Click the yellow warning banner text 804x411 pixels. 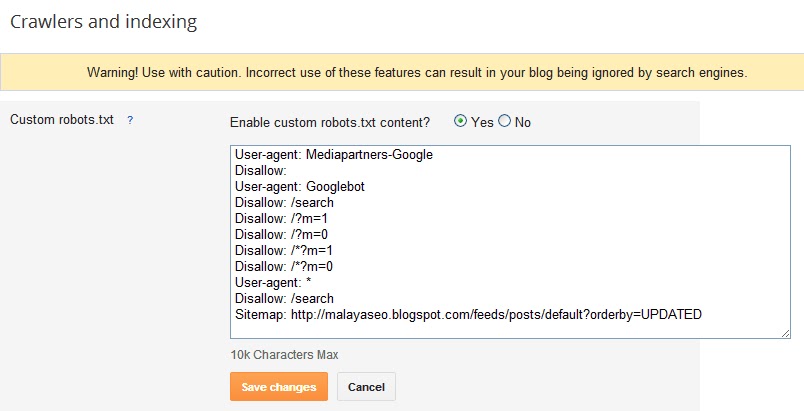coord(402,73)
